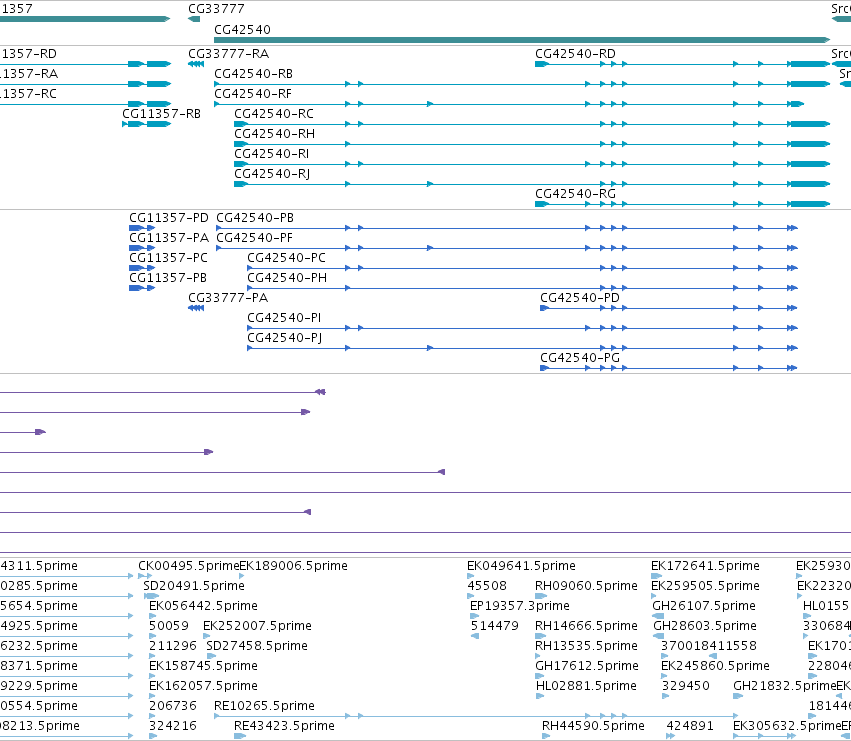851x741 pixels.
Task: Select EST EK056442.5prime label
Action: pyautogui.click(x=203, y=606)
